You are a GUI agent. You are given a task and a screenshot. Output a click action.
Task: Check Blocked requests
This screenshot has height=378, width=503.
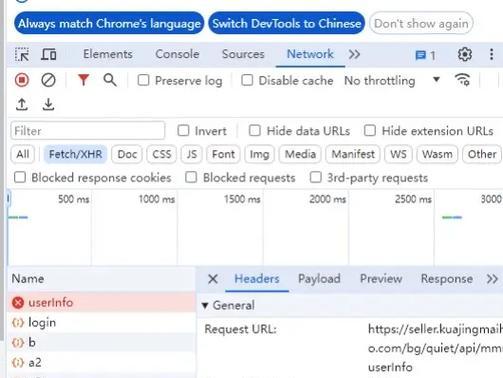pos(191,177)
